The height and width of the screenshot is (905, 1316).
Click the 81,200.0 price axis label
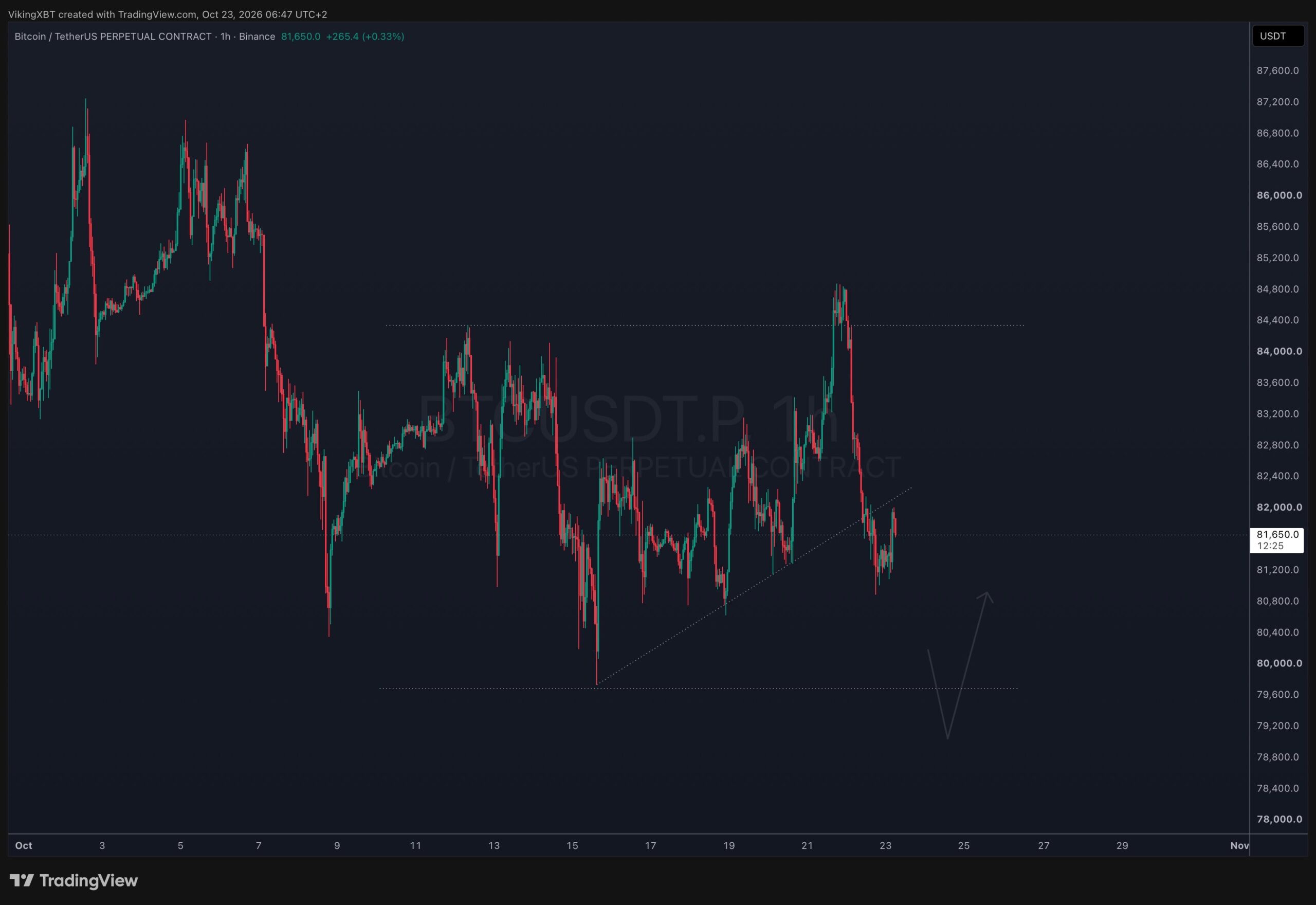pyautogui.click(x=1277, y=569)
